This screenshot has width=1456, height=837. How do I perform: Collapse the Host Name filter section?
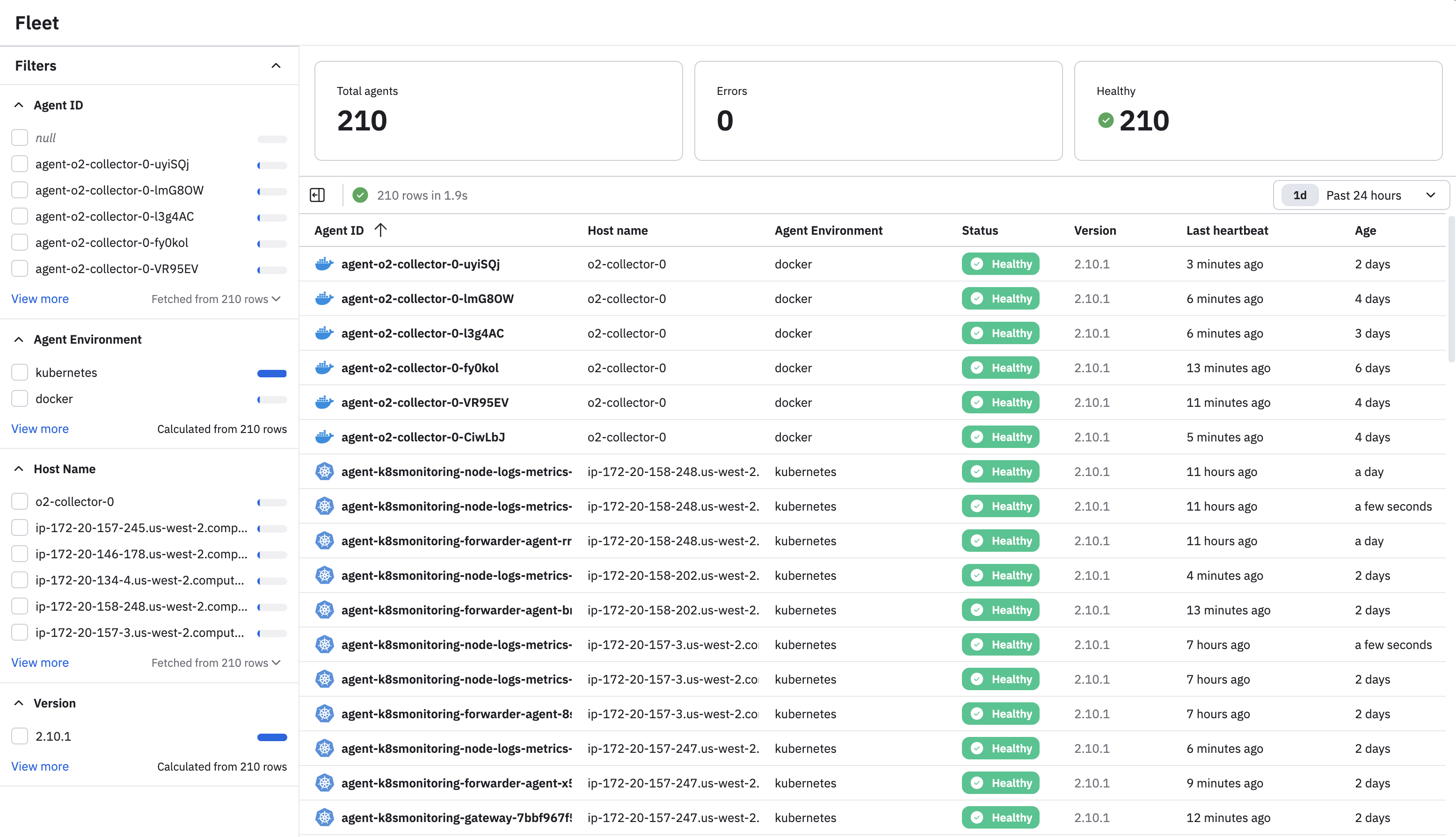[19, 469]
